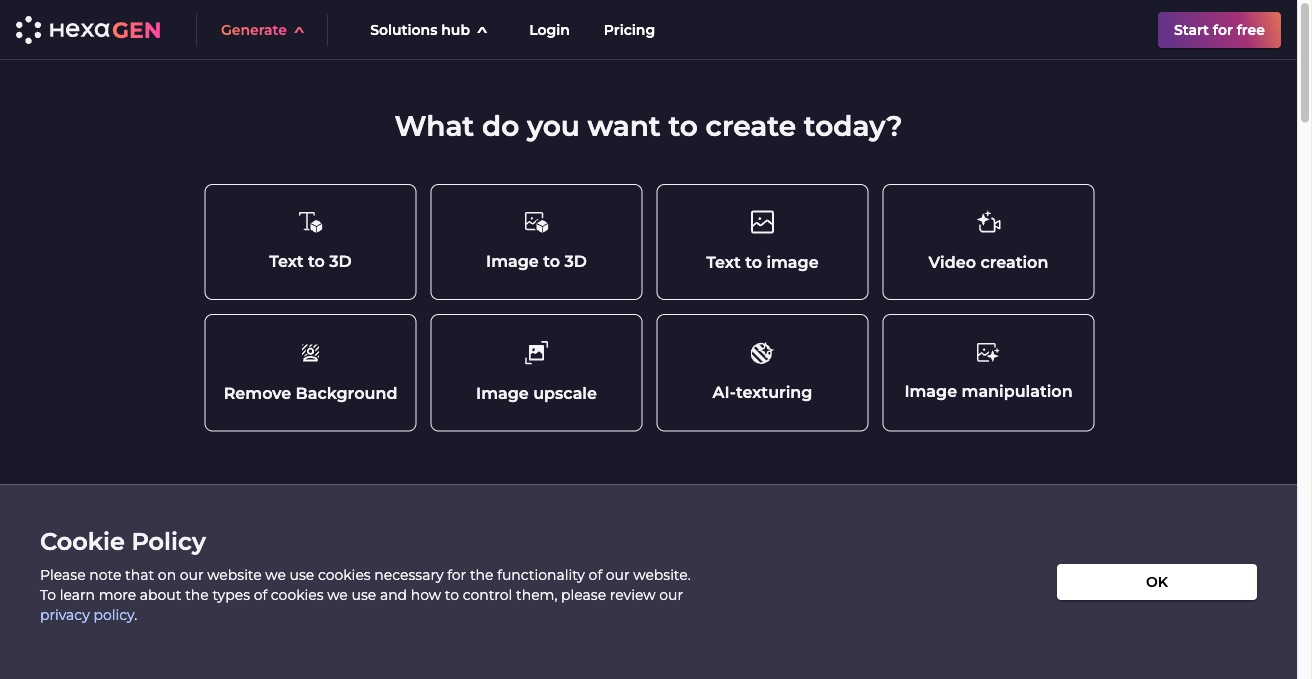The image size is (1312, 679).
Task: Open the Generate dropdown menu
Action: (x=254, y=30)
